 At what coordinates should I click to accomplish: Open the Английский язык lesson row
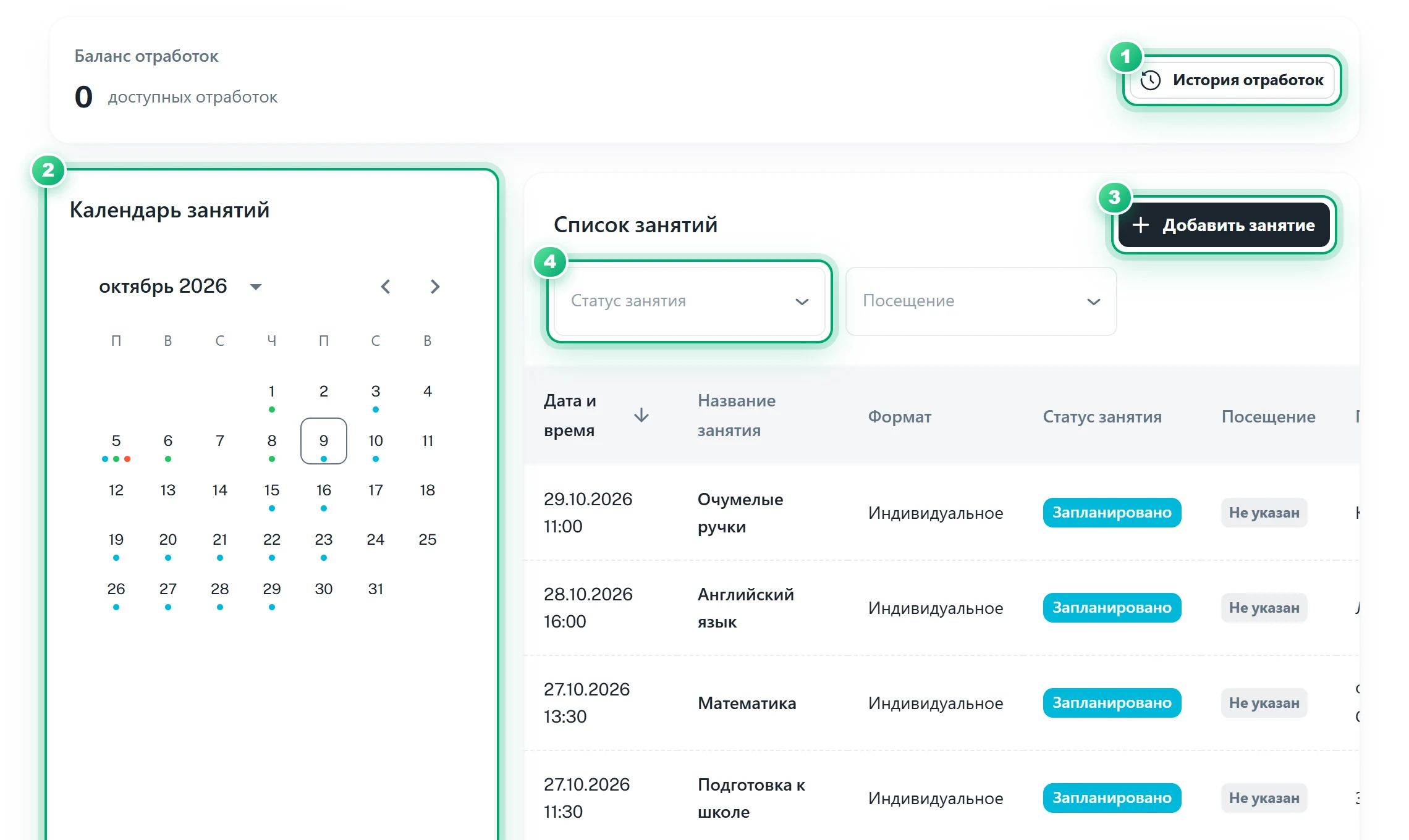942,608
